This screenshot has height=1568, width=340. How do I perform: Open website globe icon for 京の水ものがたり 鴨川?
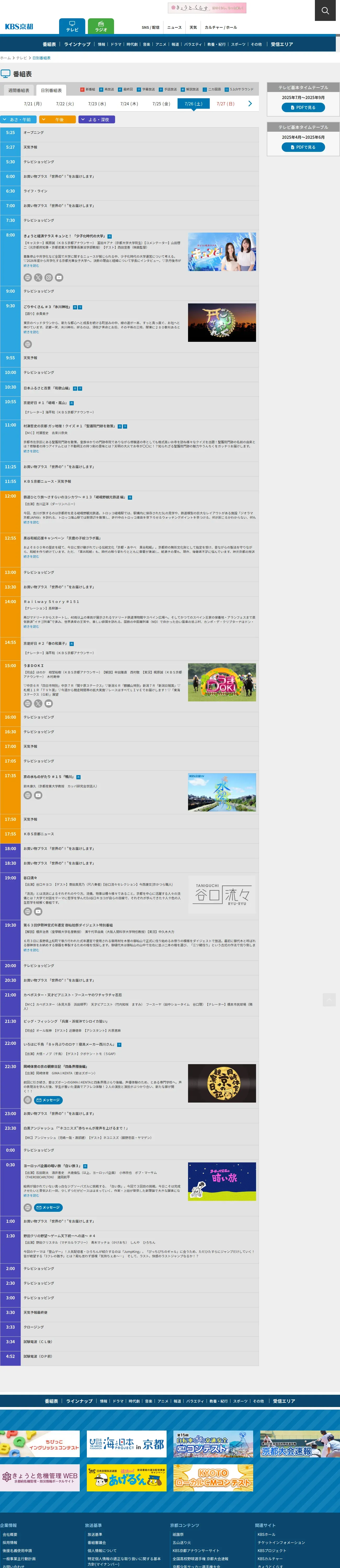coord(27,795)
